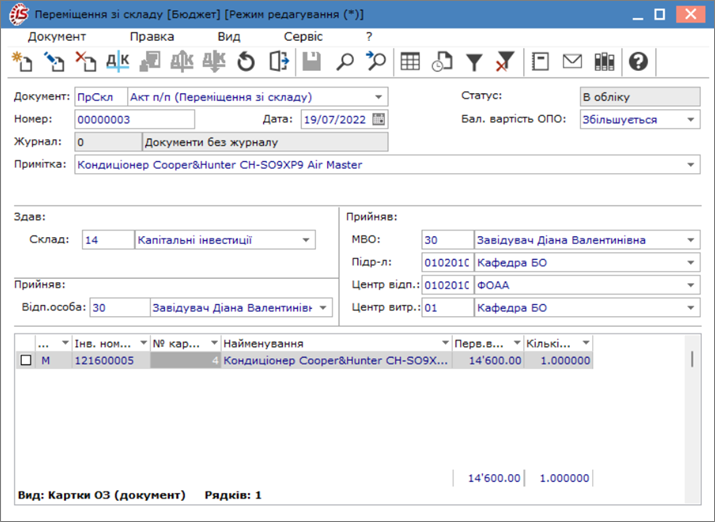The height and width of the screenshot is (522, 715).
Task: Select the name cell Кондиціонер Cooper&Hunter
Action: pos(337,361)
